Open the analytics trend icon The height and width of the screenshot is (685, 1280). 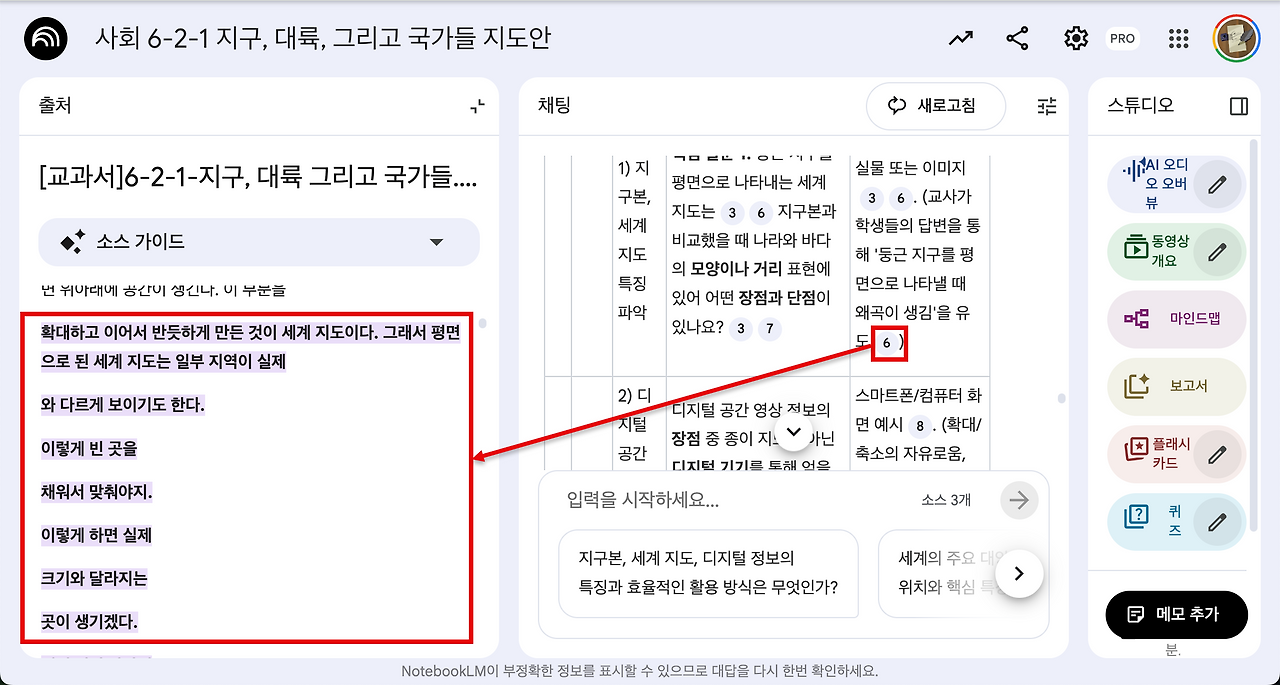(x=961, y=38)
